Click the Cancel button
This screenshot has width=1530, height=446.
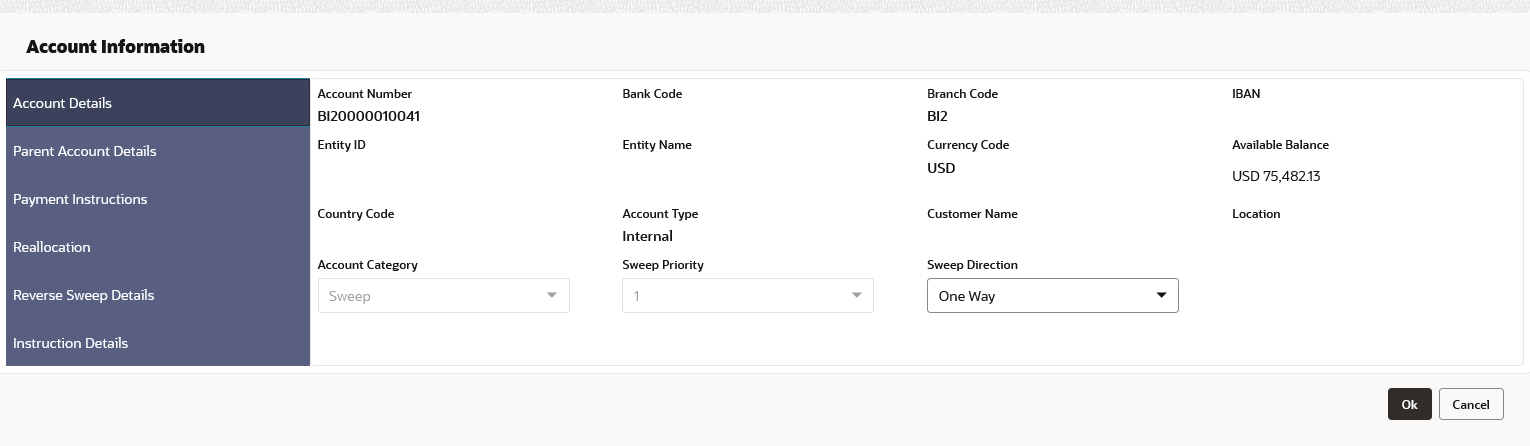1471,404
